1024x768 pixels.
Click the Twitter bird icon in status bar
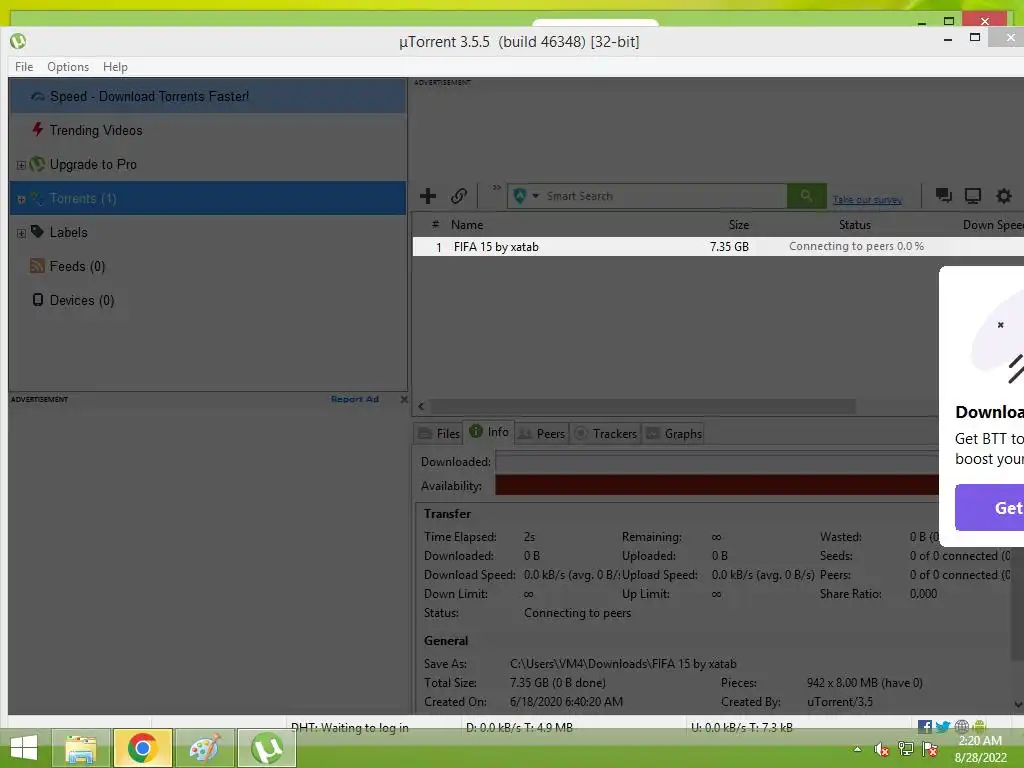click(x=942, y=726)
